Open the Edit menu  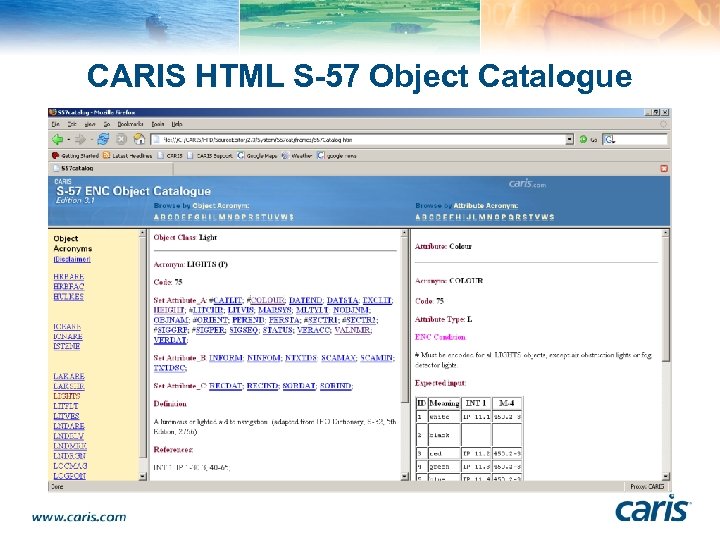[x=72, y=124]
